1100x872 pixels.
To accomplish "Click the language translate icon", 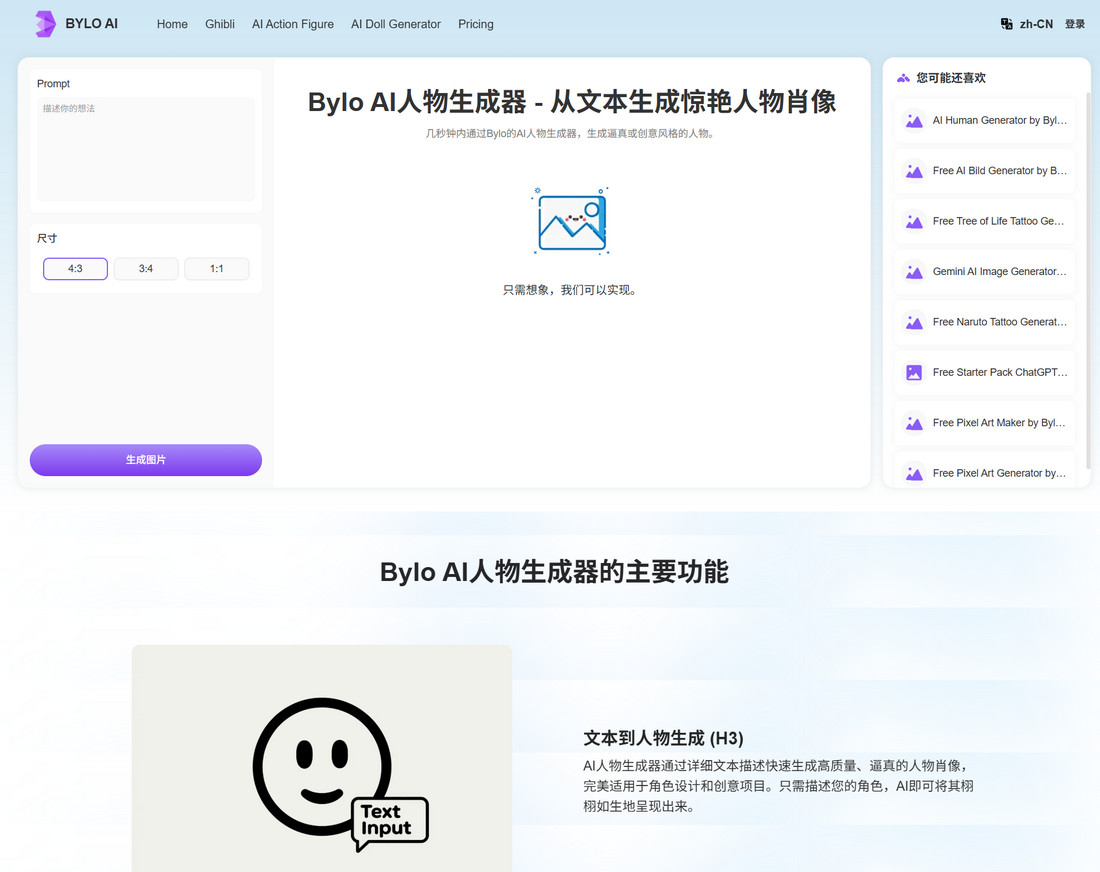I will (1007, 24).
